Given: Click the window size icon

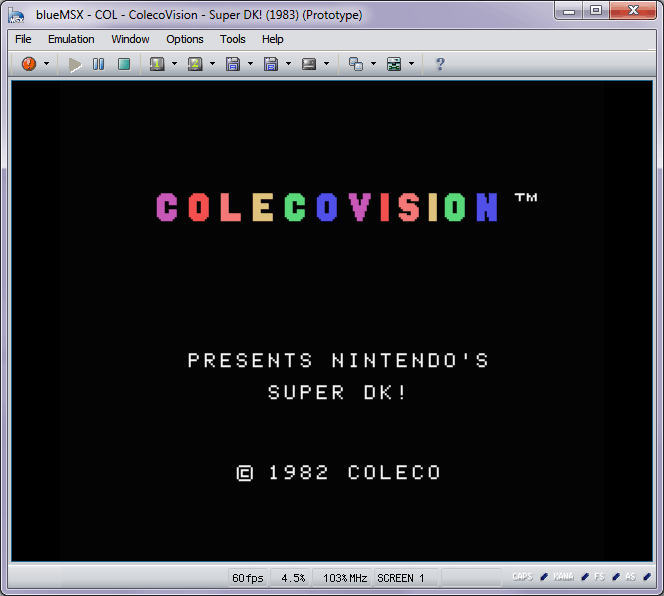Looking at the screenshot, I should coord(356,64).
